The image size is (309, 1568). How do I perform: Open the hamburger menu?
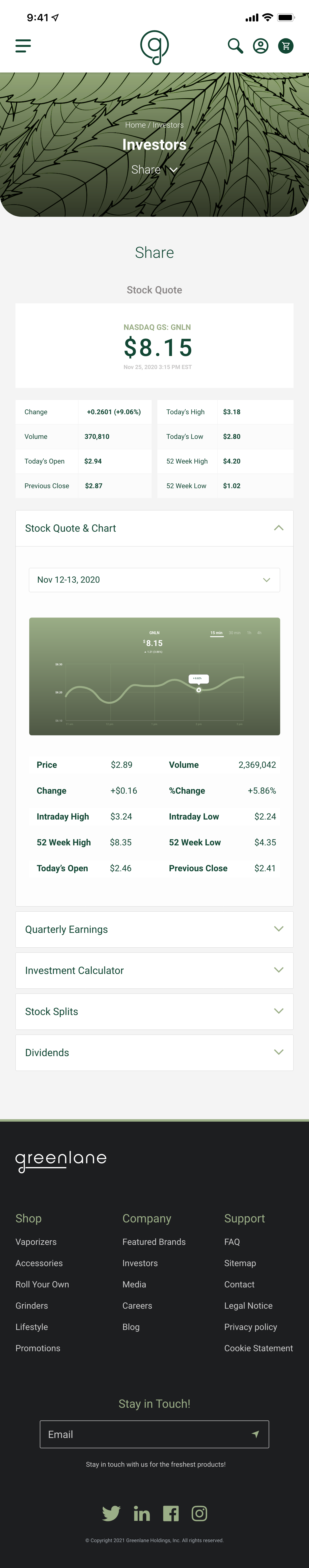23,46
